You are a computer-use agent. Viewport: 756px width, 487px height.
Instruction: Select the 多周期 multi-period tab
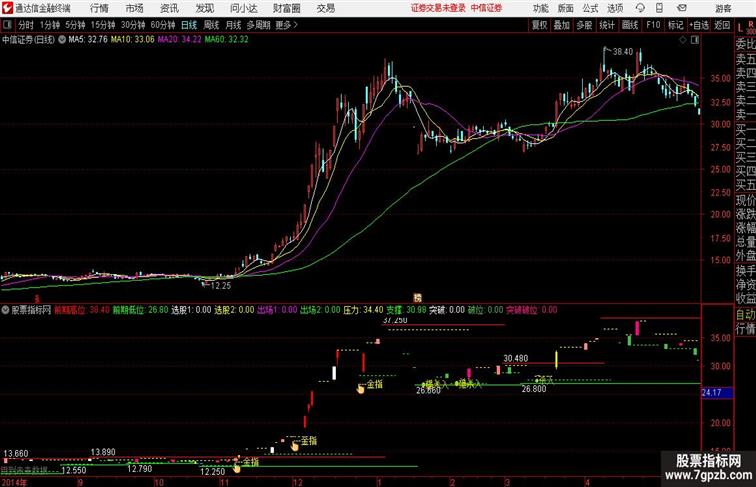(258, 25)
